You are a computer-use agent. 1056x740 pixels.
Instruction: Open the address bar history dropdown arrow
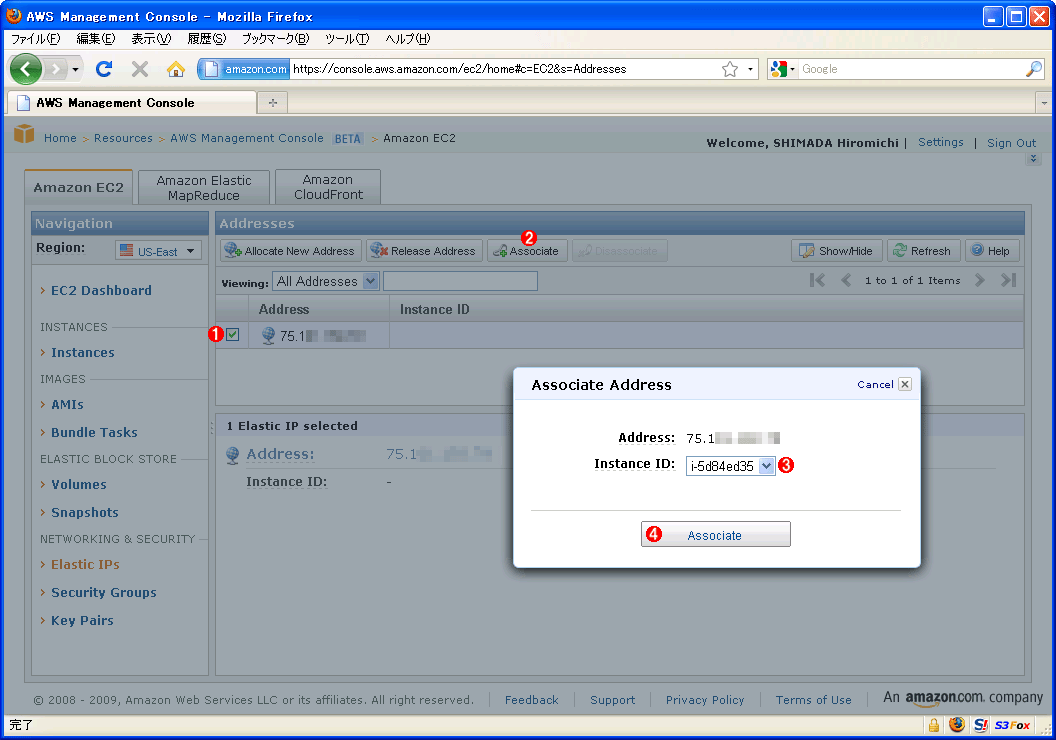[x=750, y=69]
